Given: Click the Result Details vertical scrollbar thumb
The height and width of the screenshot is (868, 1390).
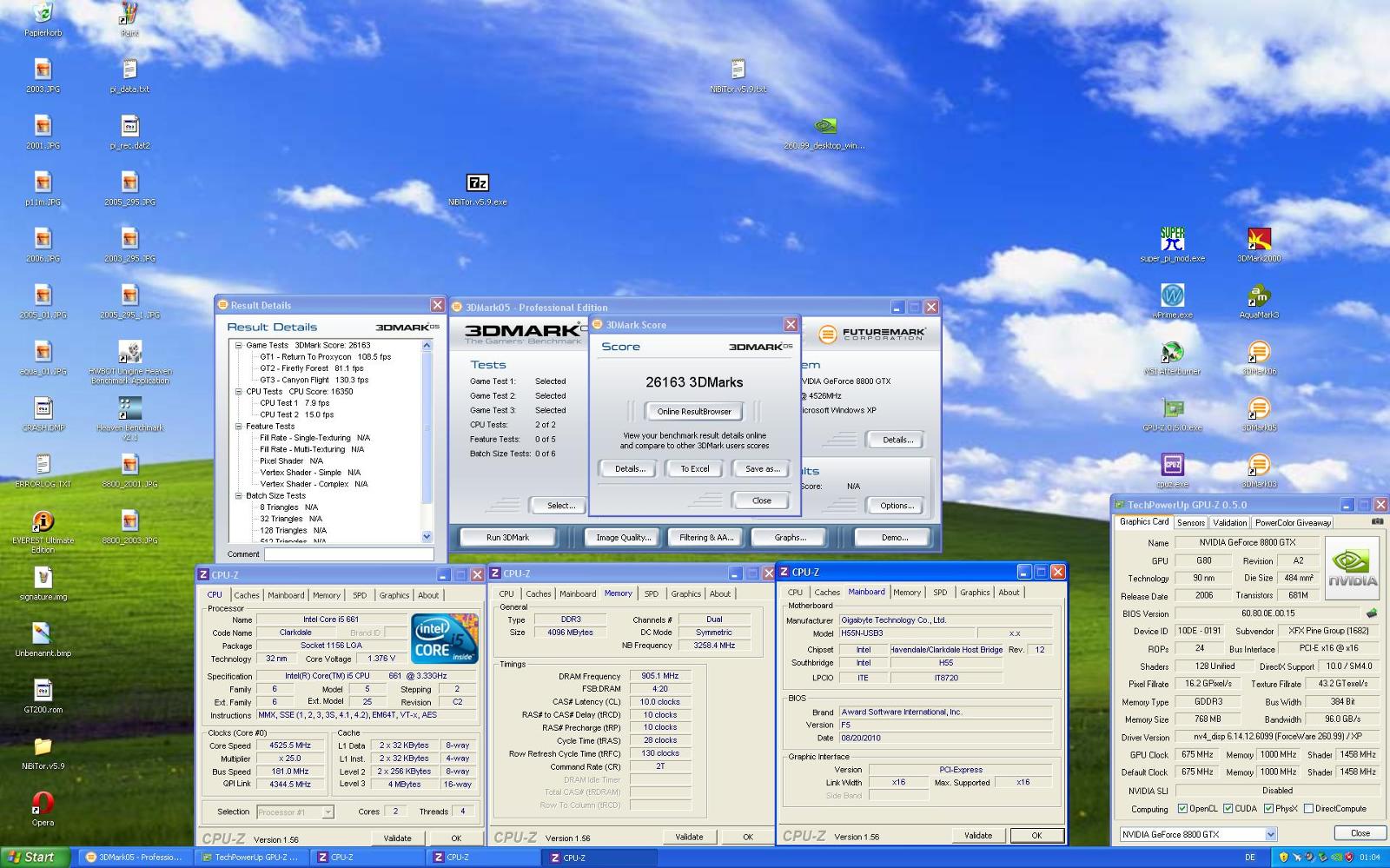Looking at the screenshot, I should click(427, 426).
